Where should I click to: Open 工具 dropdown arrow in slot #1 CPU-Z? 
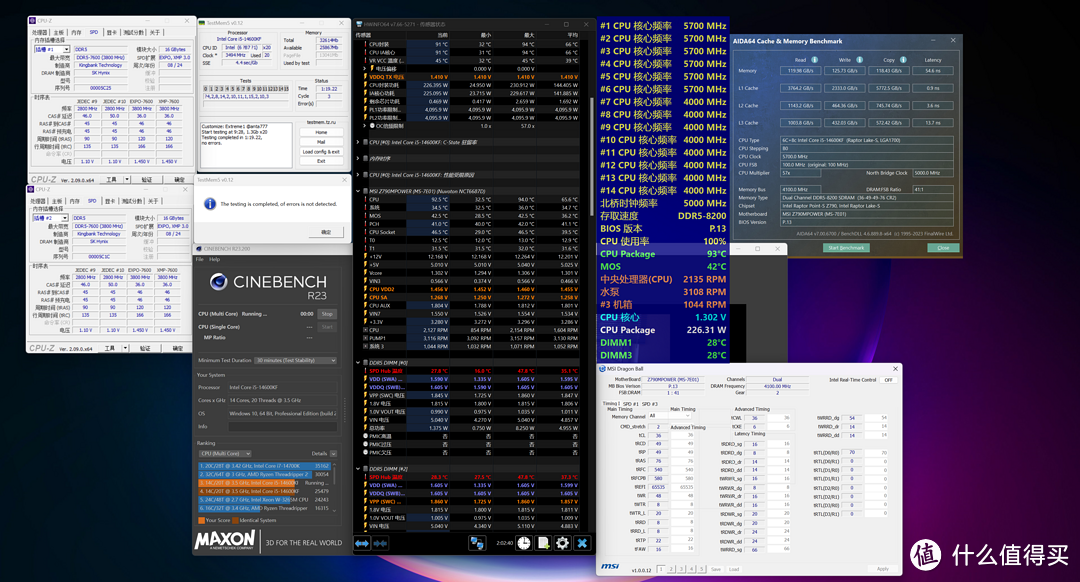127,179
